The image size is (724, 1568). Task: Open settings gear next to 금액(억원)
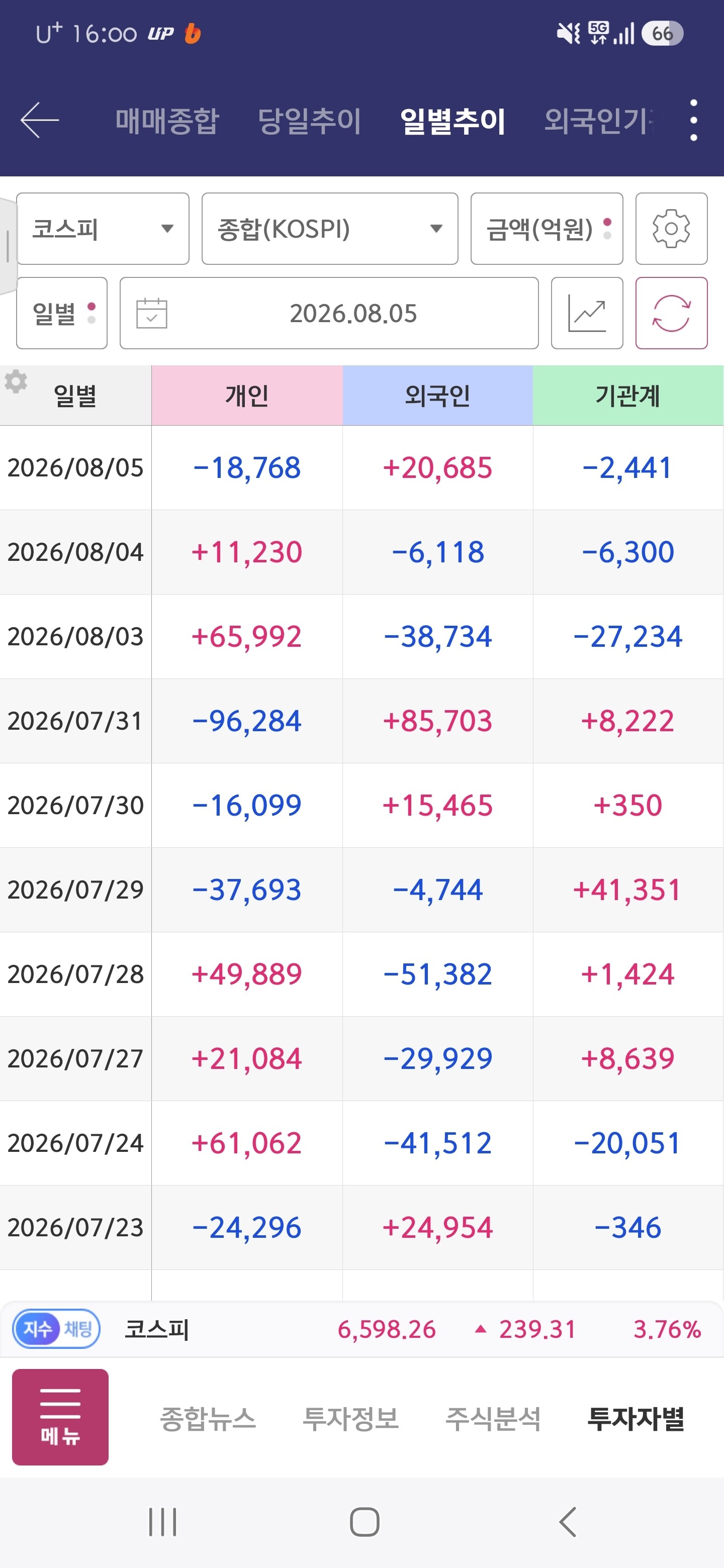point(671,229)
